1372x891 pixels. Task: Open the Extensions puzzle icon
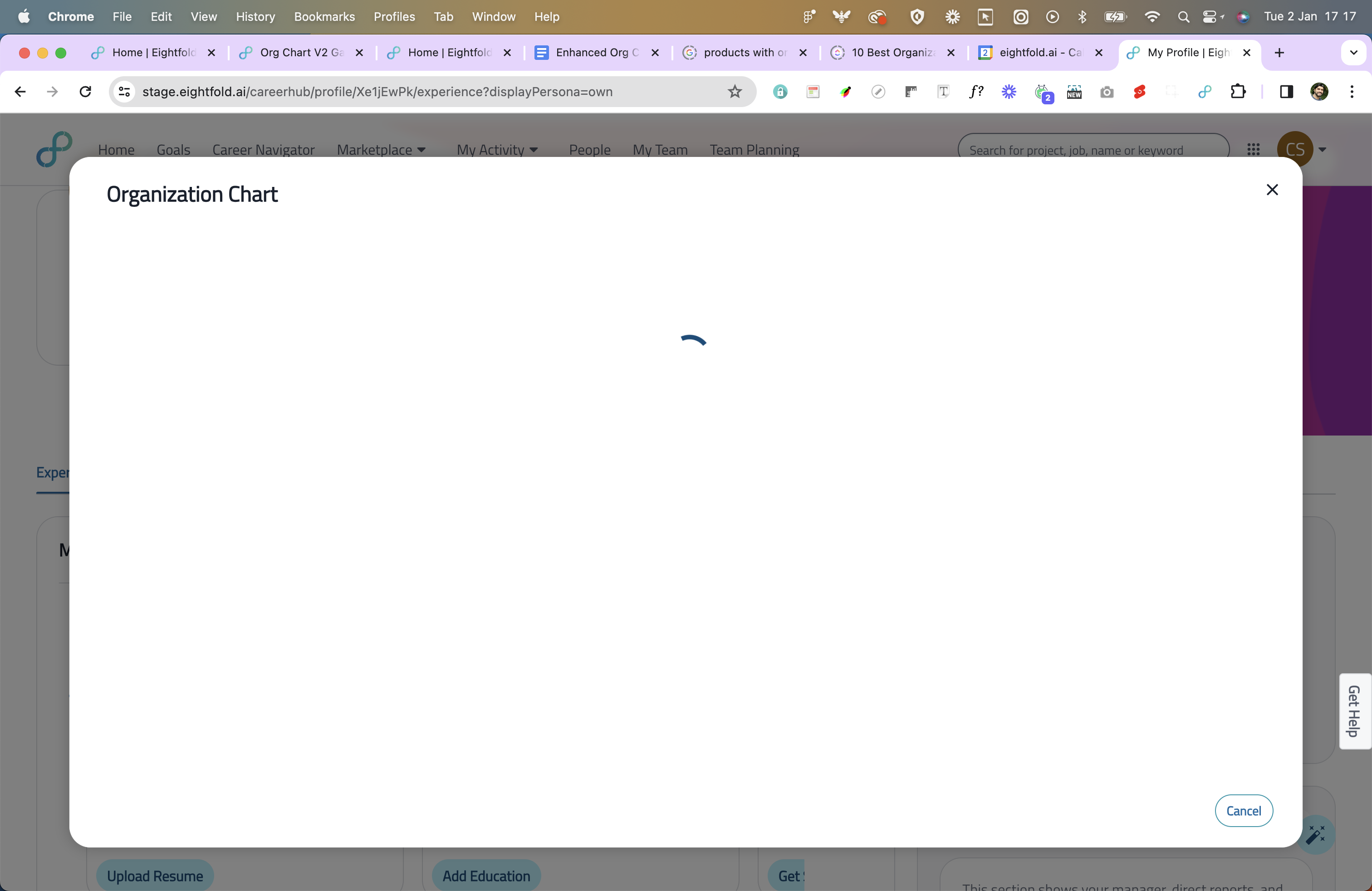pos(1238,92)
